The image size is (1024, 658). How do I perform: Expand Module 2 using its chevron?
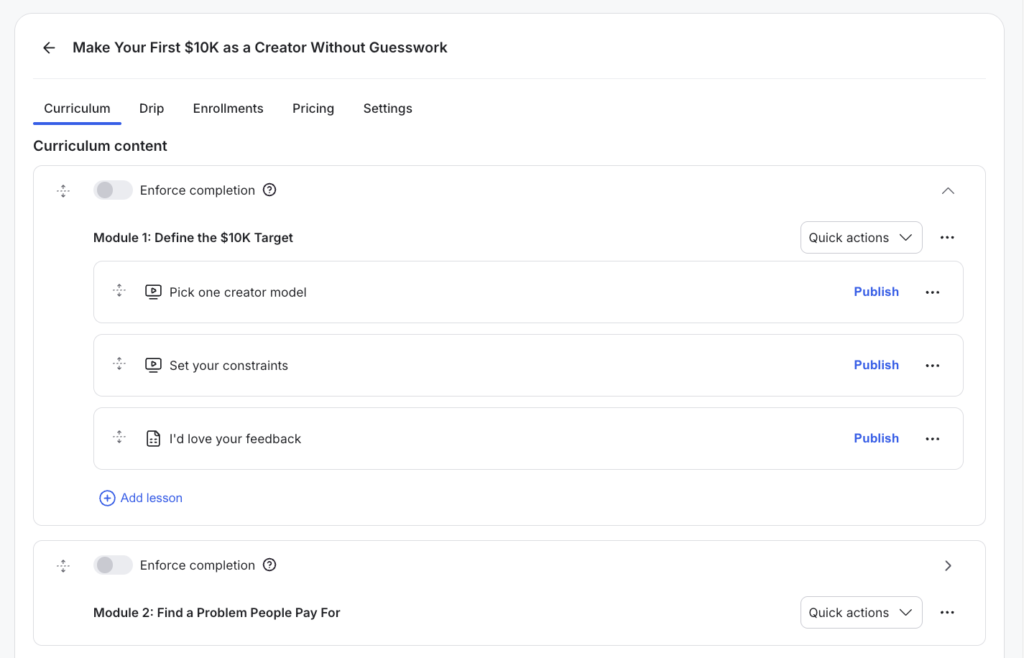pyautogui.click(x=947, y=564)
